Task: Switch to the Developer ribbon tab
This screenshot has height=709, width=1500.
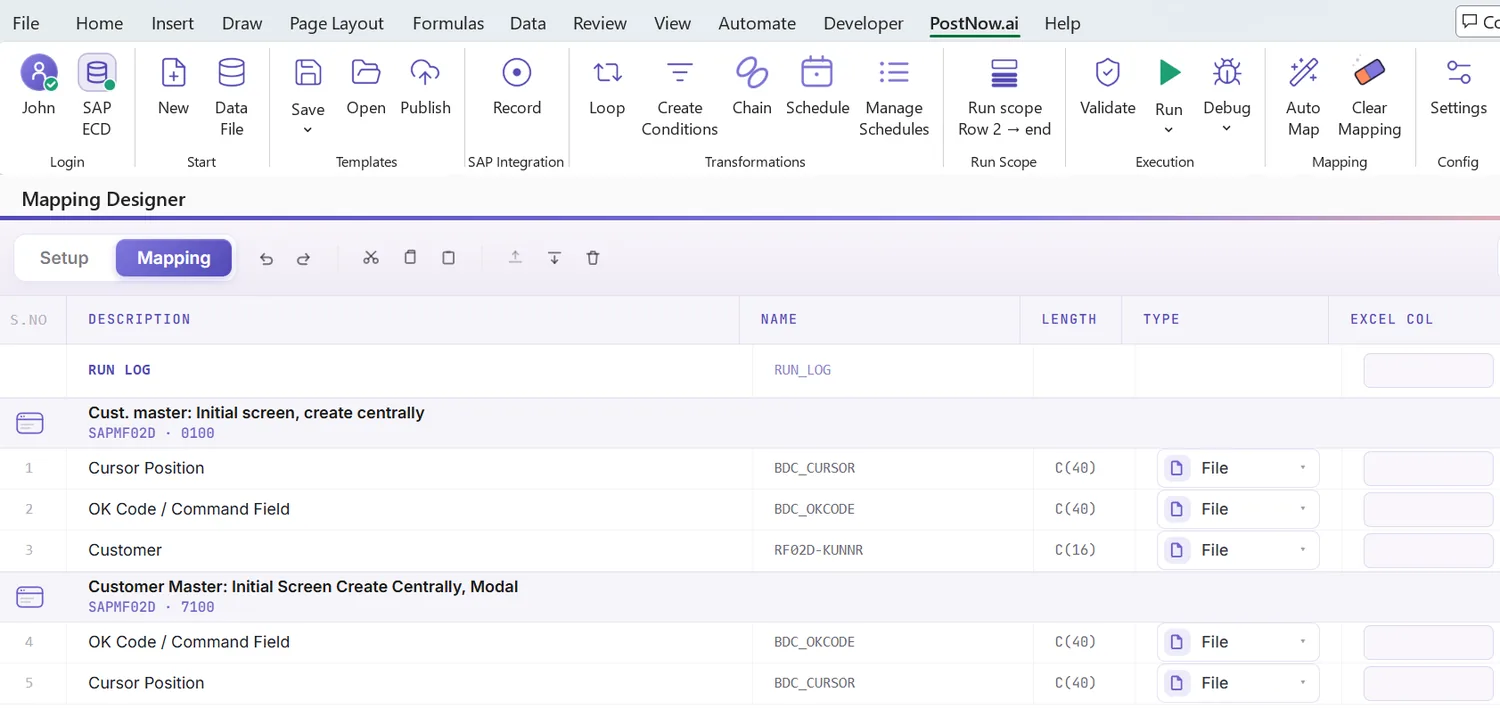Action: 863,23
